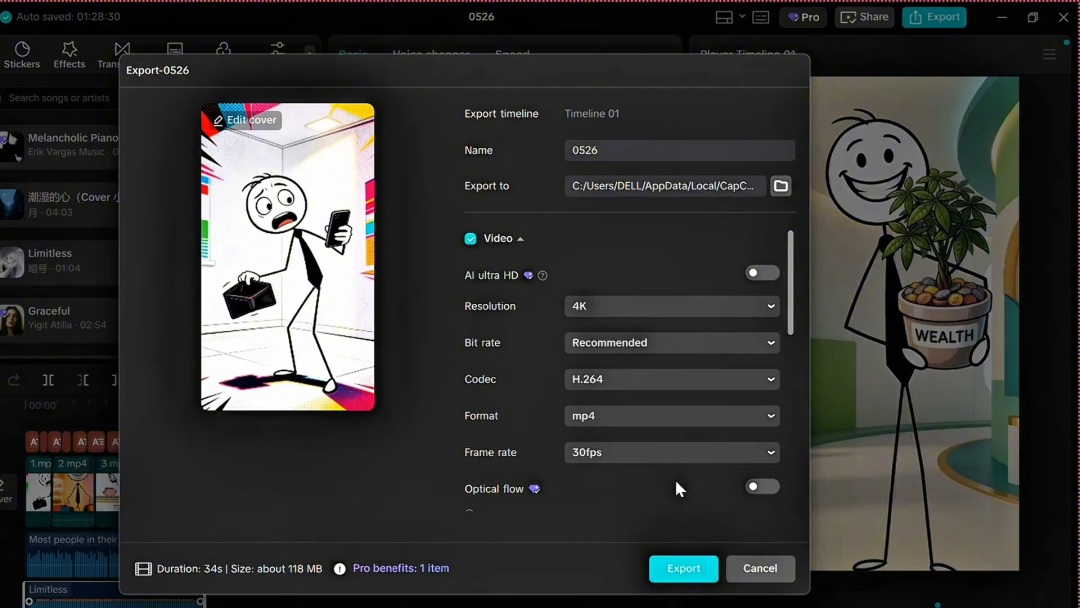Click the delete left icon in timeline toolbar

(83, 380)
